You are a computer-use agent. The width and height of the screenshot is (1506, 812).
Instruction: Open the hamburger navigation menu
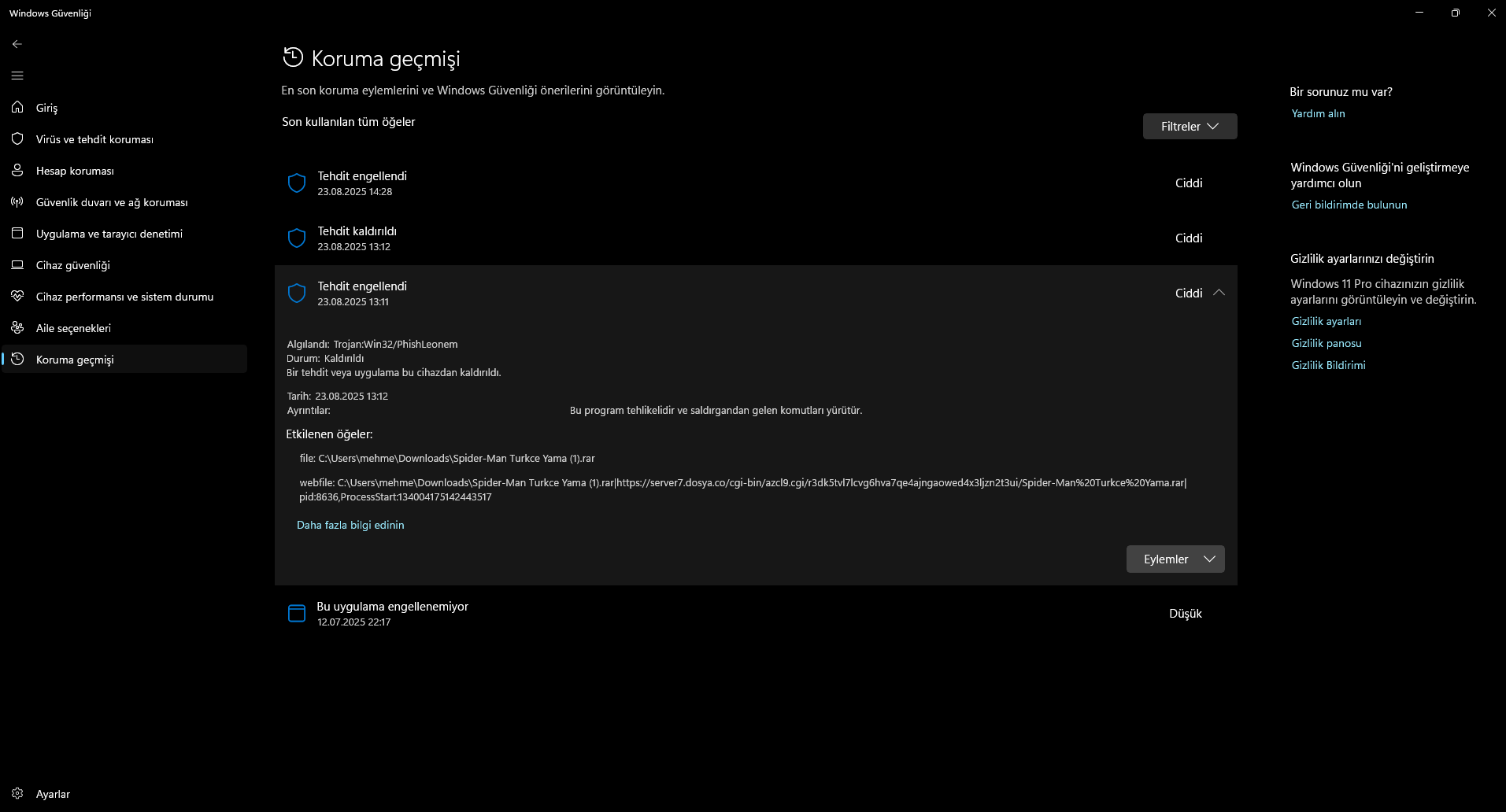pos(17,76)
